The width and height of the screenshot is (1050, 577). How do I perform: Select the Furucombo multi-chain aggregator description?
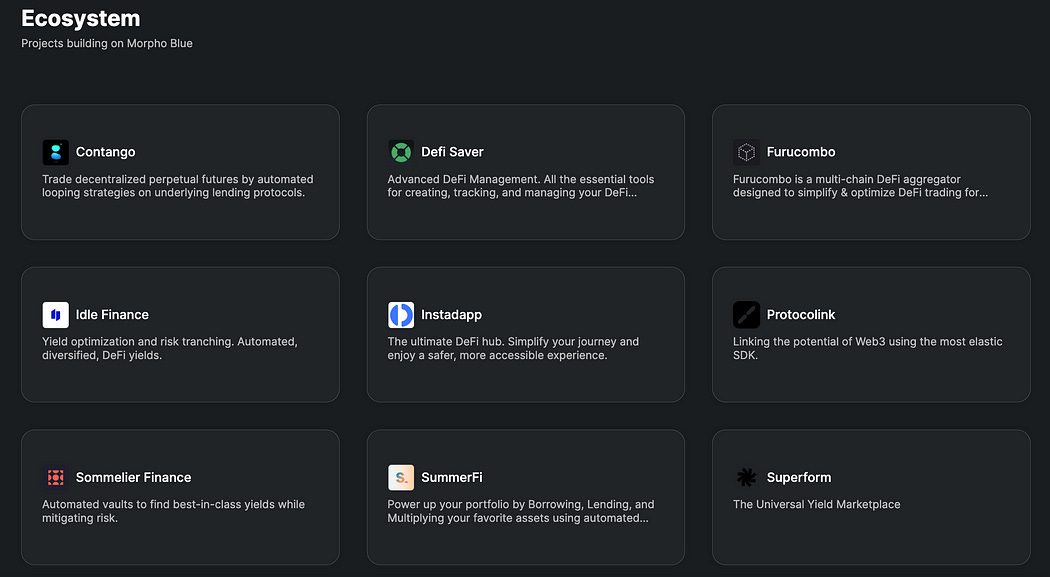tap(860, 186)
